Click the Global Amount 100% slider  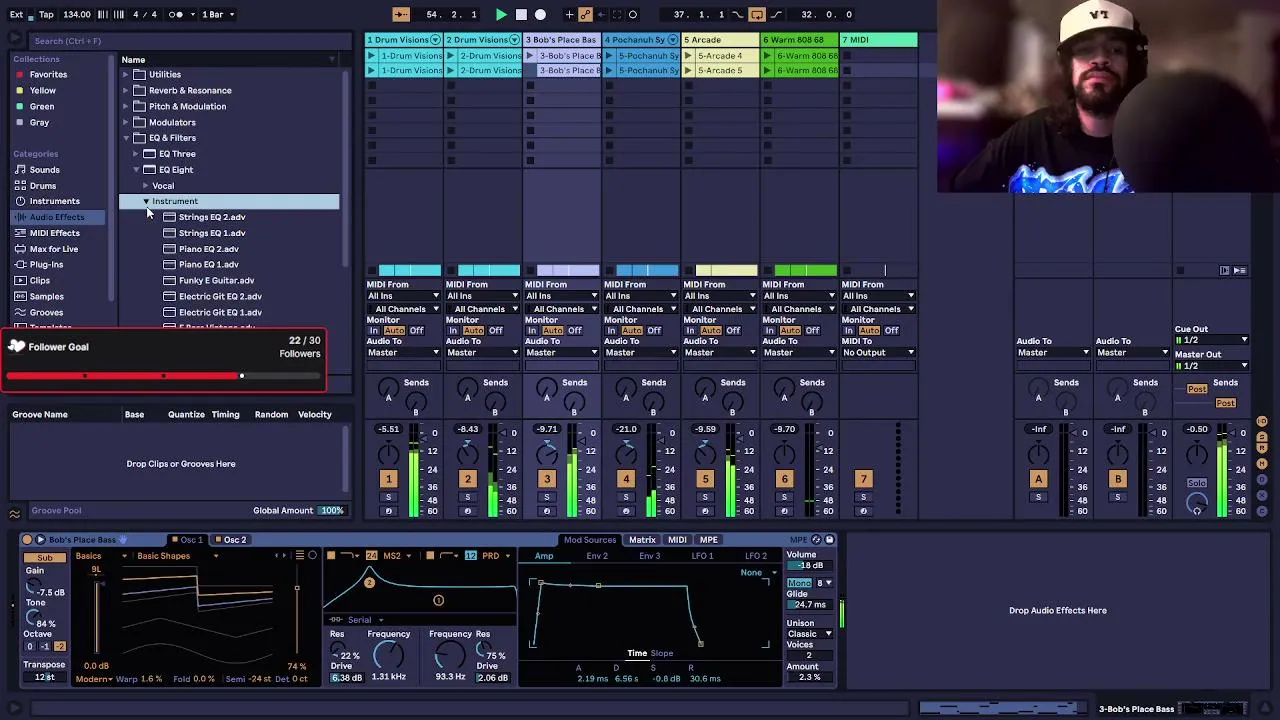pyautogui.click(x=331, y=511)
